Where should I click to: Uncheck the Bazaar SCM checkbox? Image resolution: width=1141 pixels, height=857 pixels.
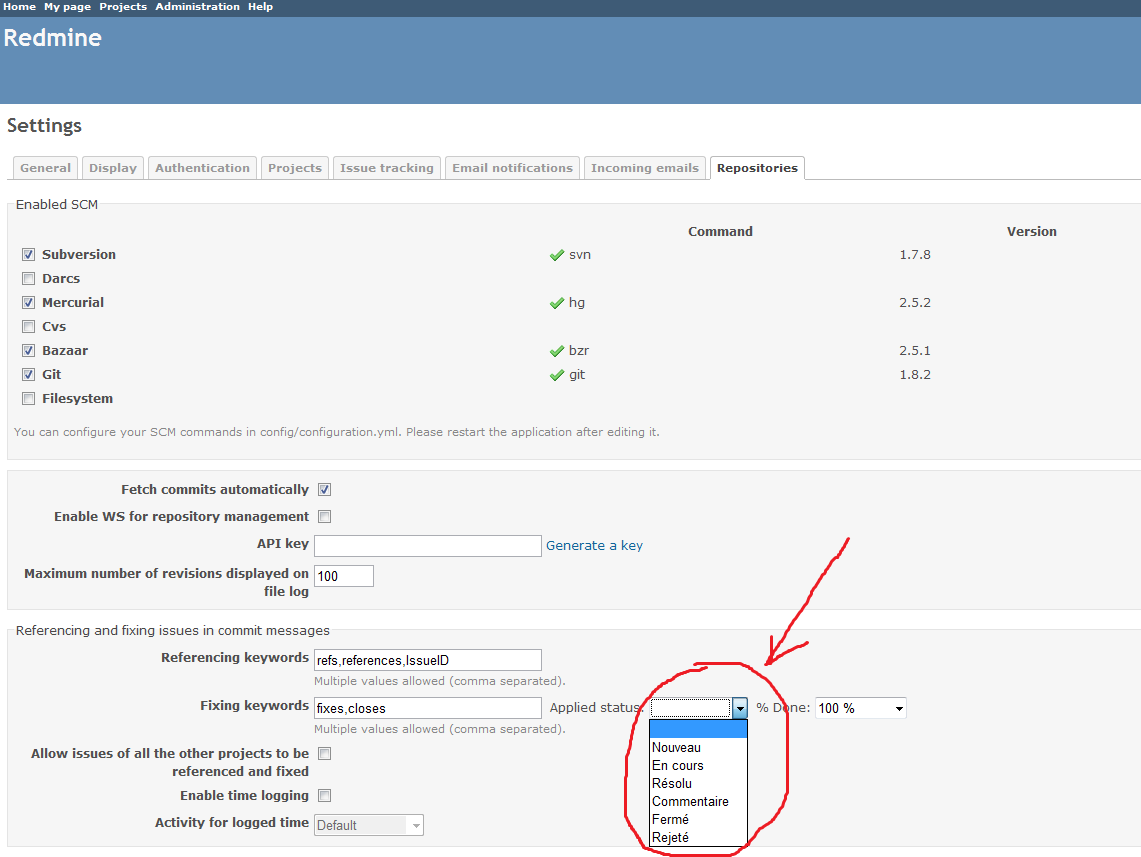[x=28, y=351]
